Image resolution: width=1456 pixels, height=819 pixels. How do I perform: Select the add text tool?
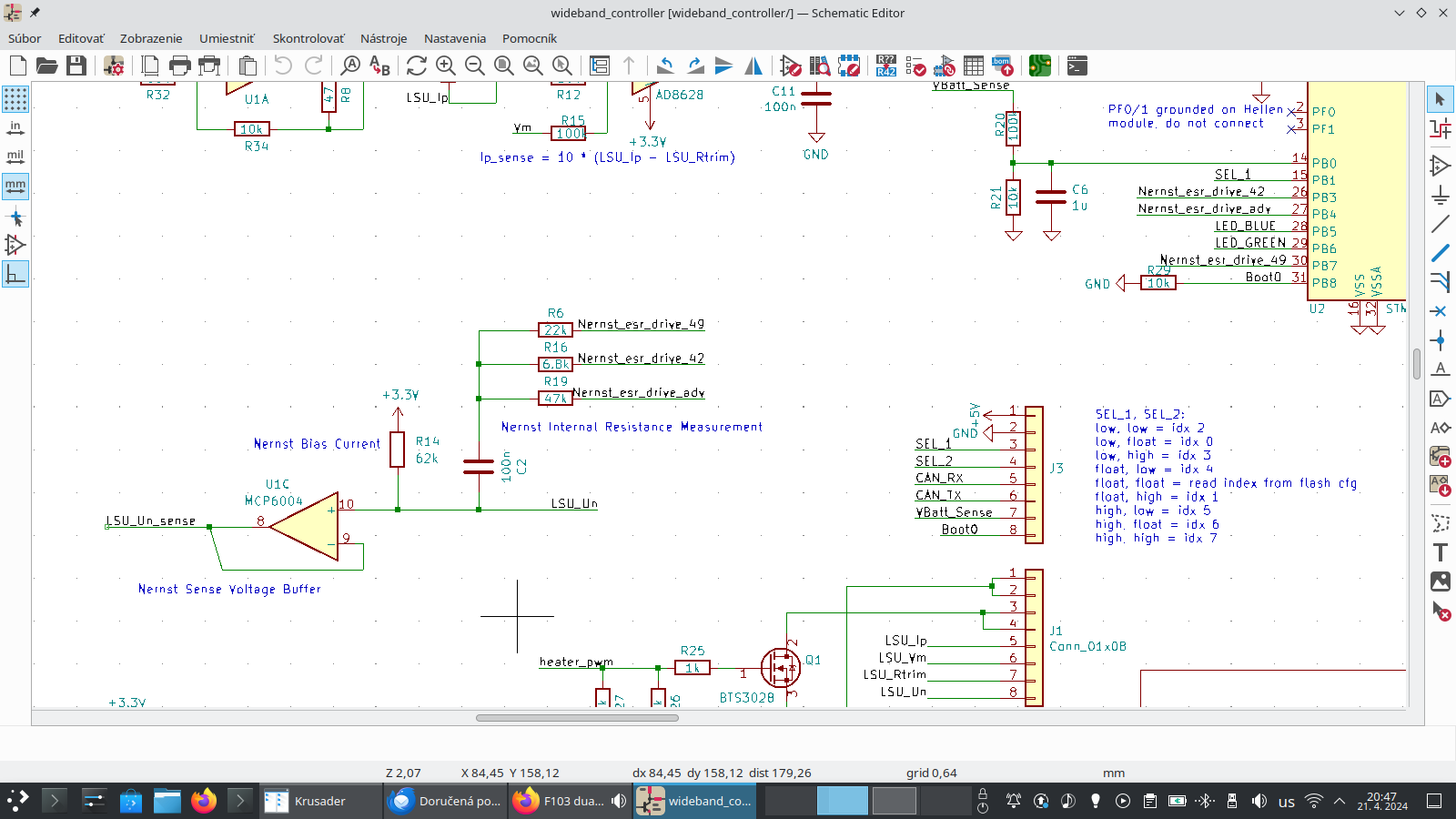pos(1440,552)
